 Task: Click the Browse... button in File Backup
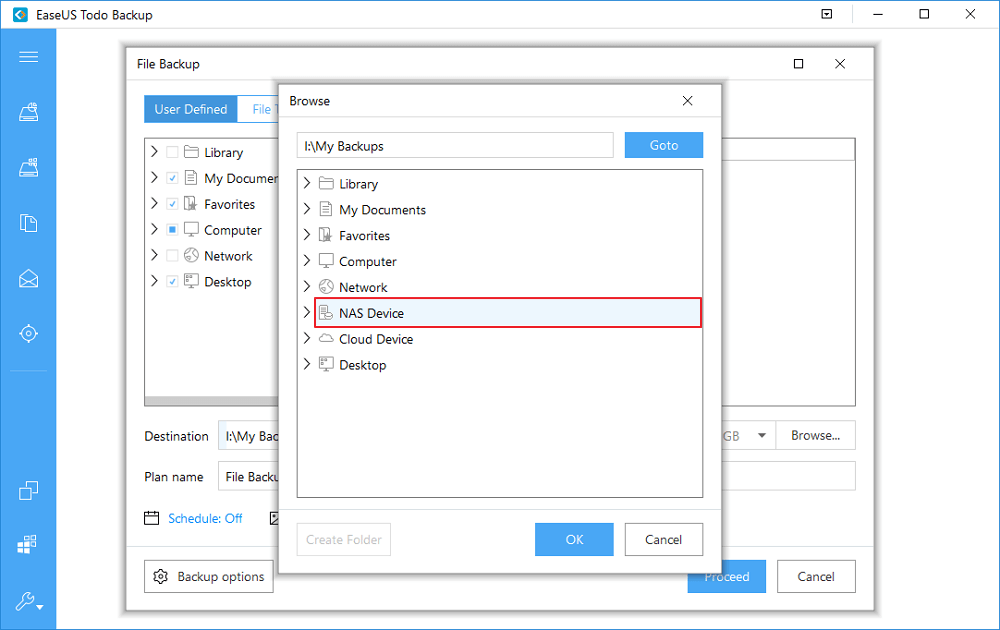point(815,436)
